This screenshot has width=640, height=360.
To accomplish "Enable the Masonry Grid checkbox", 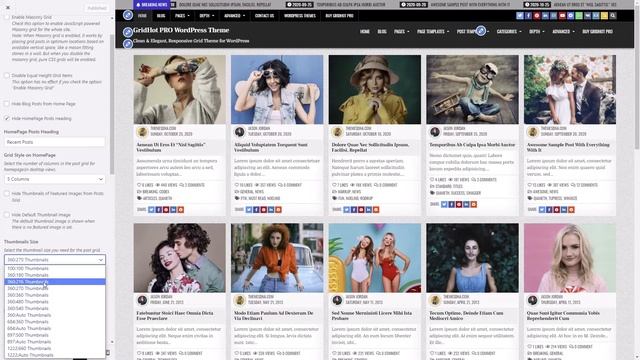I will click(x=7, y=18).
